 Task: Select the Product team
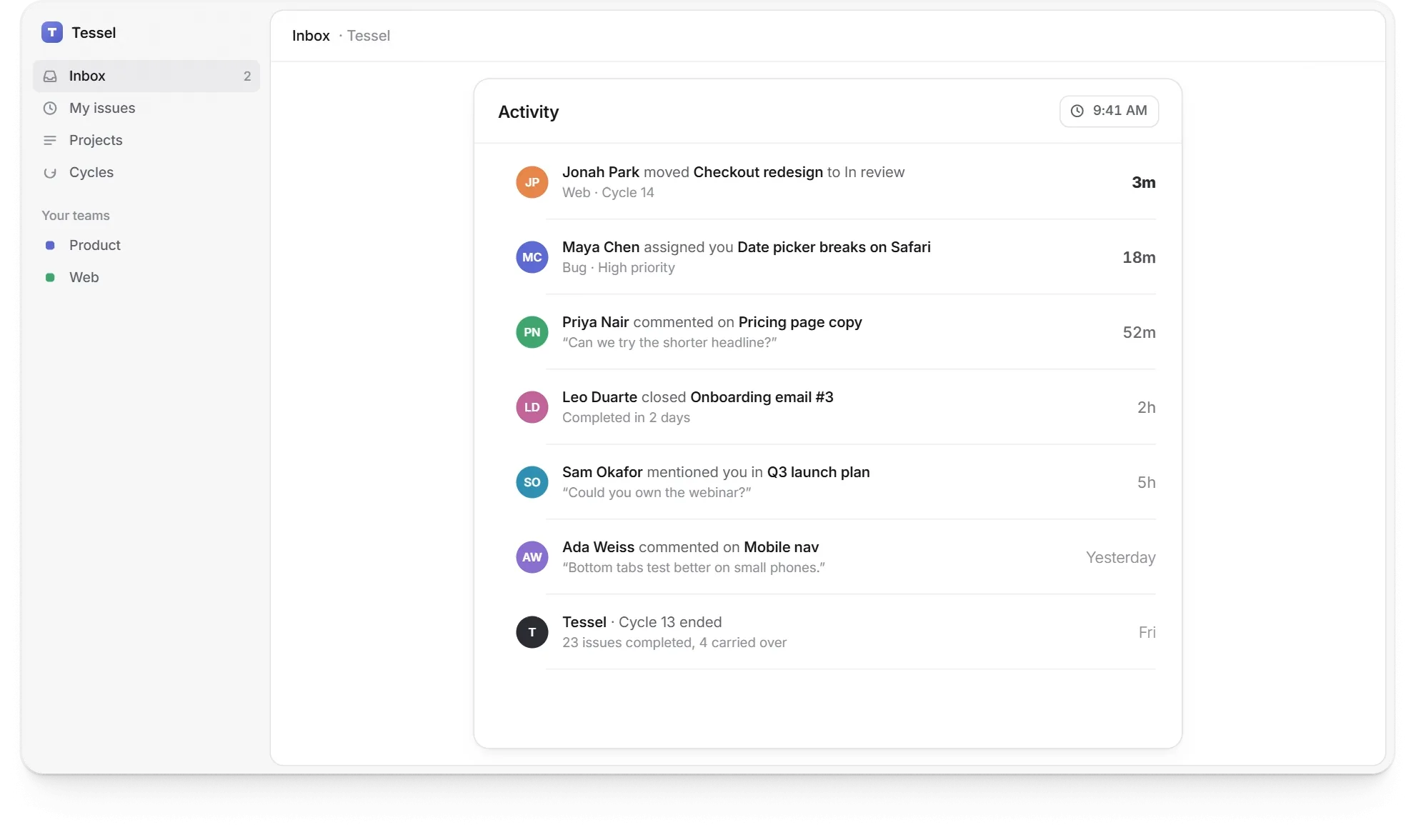coord(146,245)
